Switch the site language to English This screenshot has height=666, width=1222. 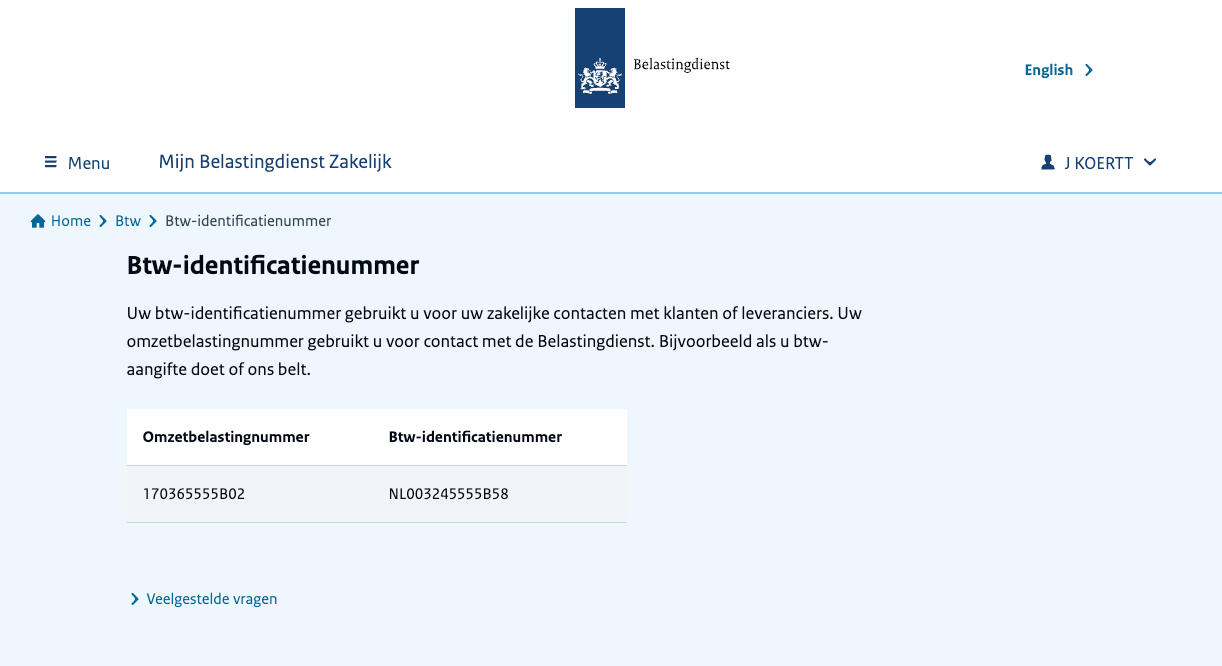1048,70
